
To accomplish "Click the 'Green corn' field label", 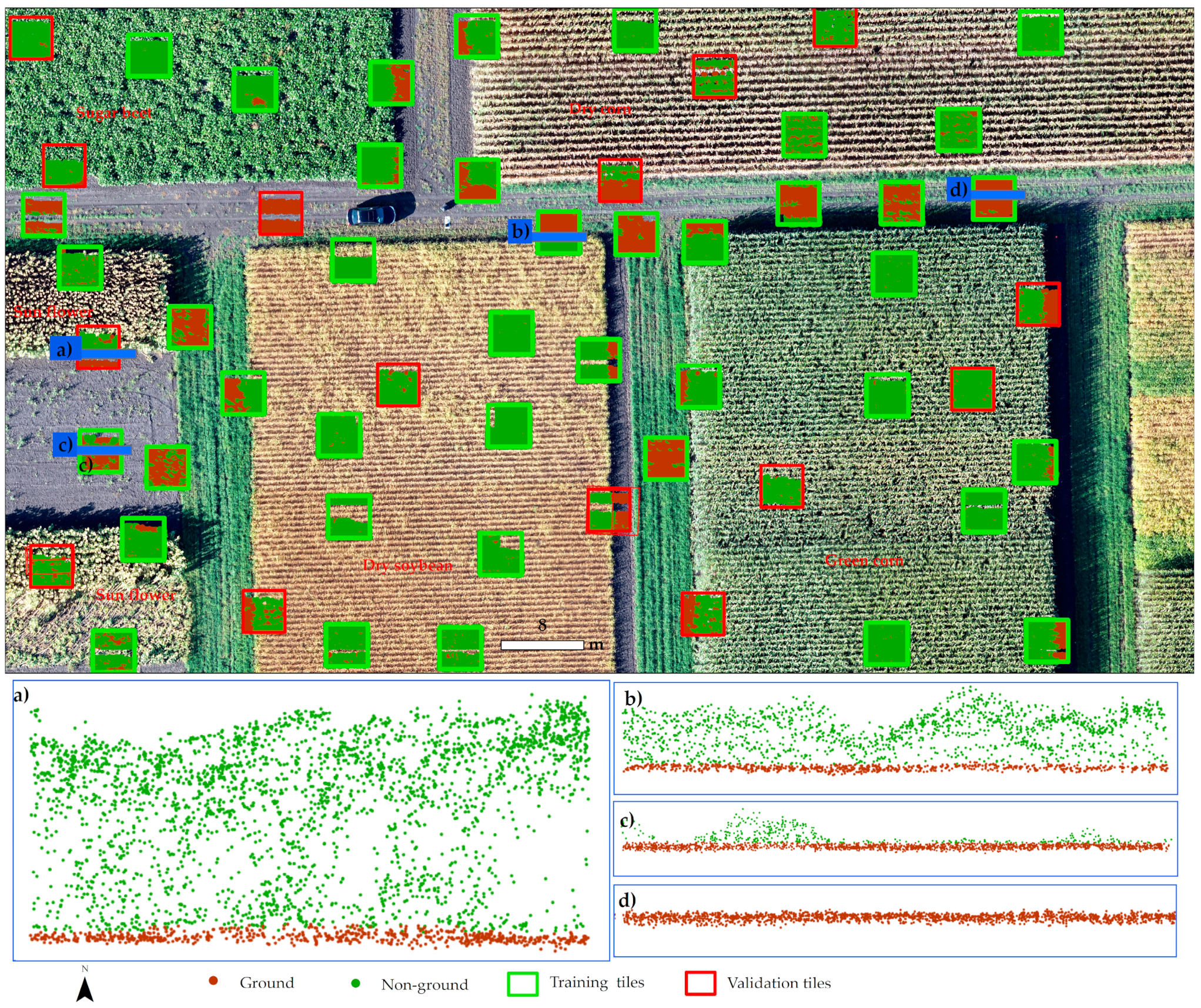I will coord(864,560).
